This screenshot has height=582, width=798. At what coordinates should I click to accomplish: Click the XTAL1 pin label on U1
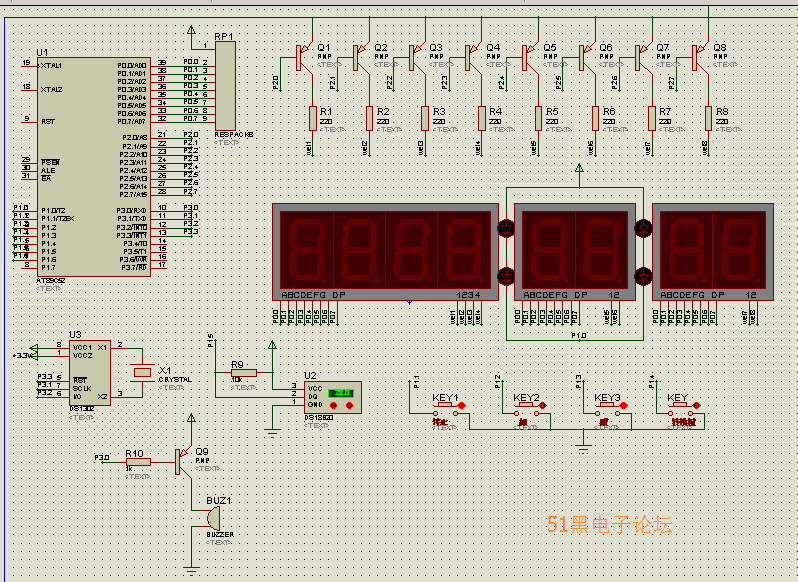(x=51, y=66)
